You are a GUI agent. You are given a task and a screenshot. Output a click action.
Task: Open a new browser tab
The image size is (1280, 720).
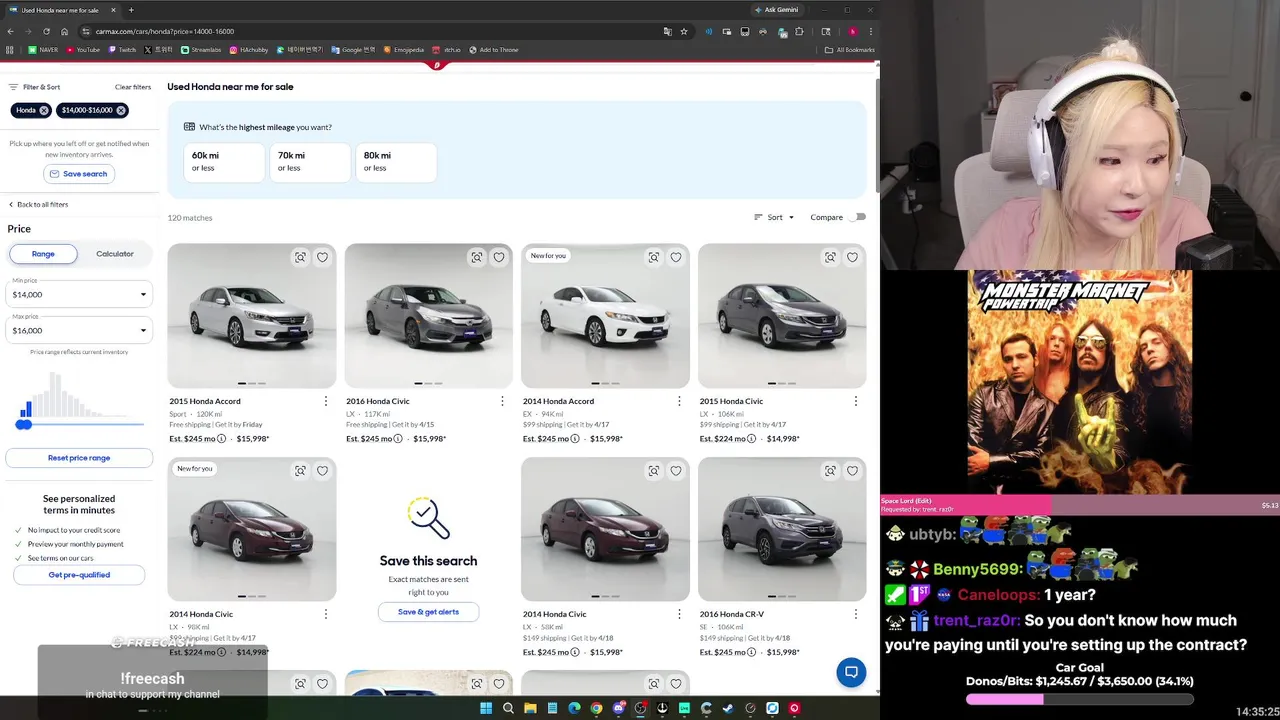point(131,10)
